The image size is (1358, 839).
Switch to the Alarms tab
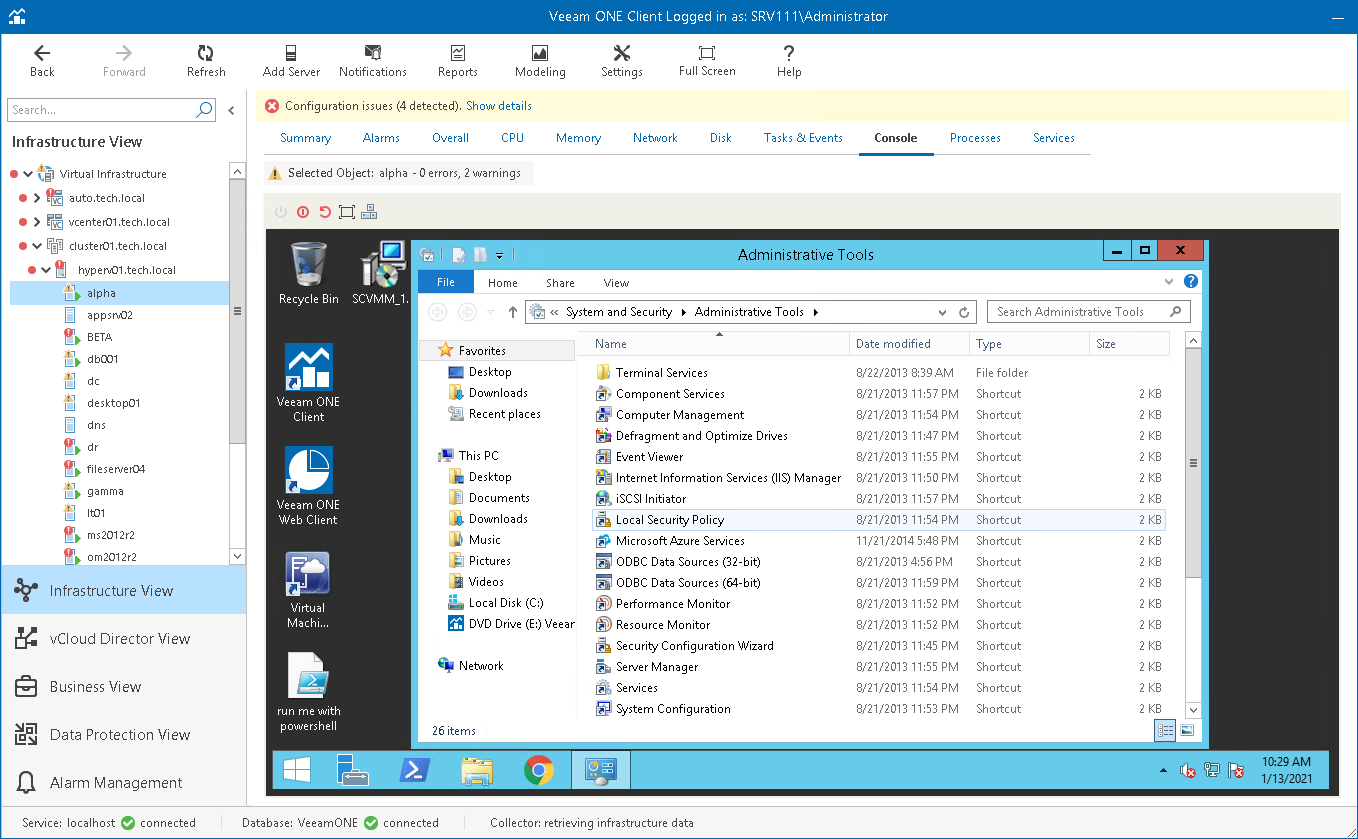point(381,138)
